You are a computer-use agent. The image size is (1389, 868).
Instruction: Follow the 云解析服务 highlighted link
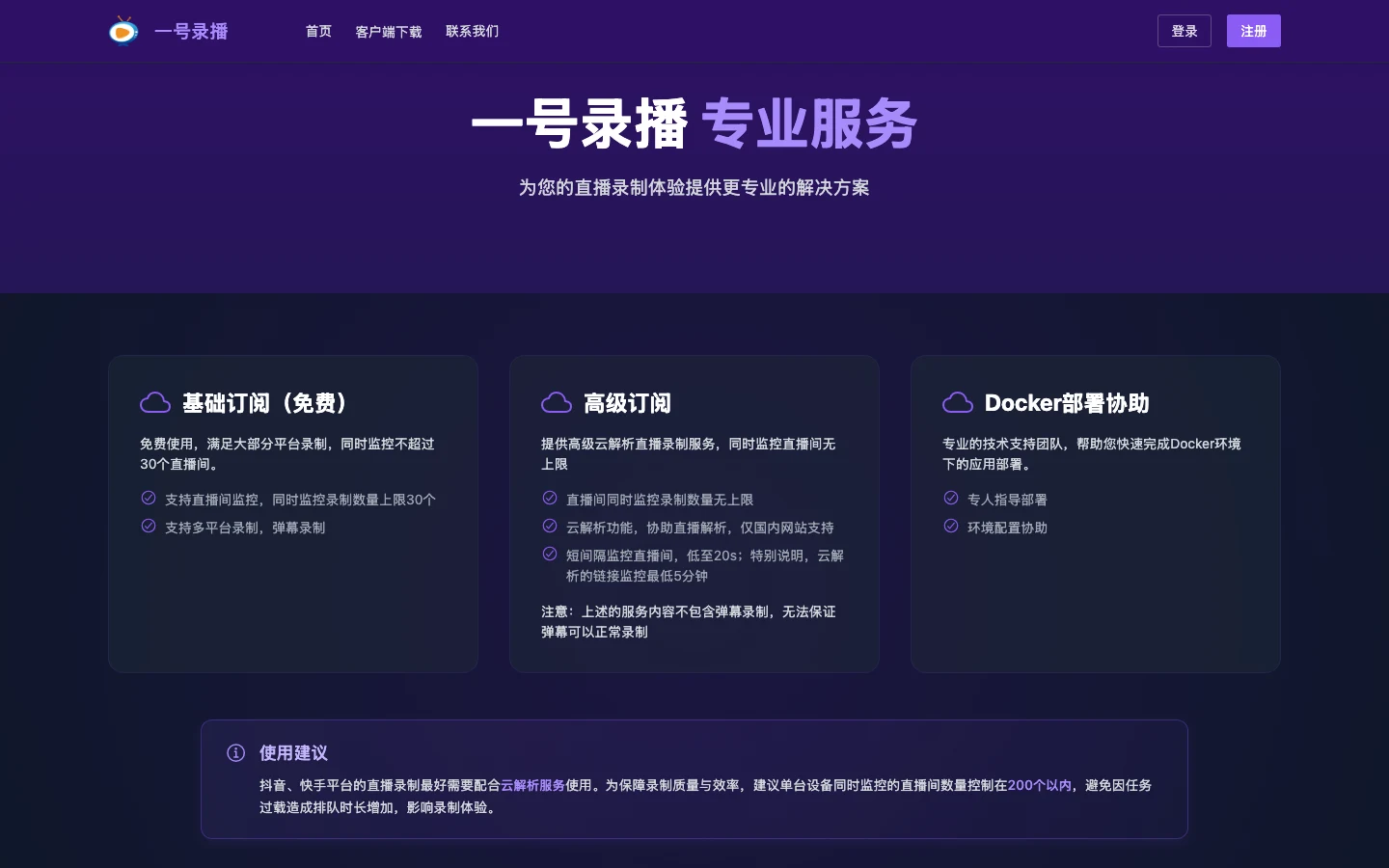click(532, 785)
